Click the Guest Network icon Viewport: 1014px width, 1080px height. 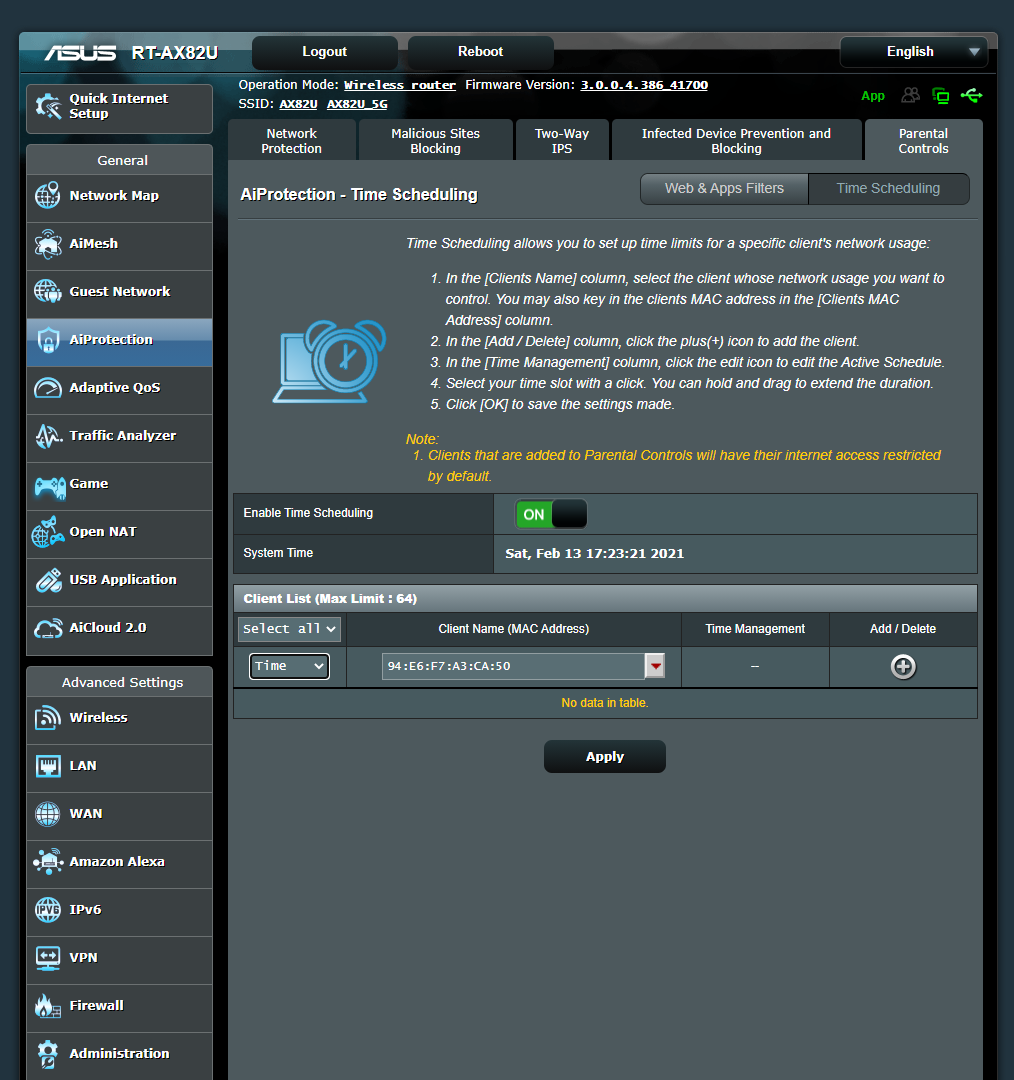(48, 291)
